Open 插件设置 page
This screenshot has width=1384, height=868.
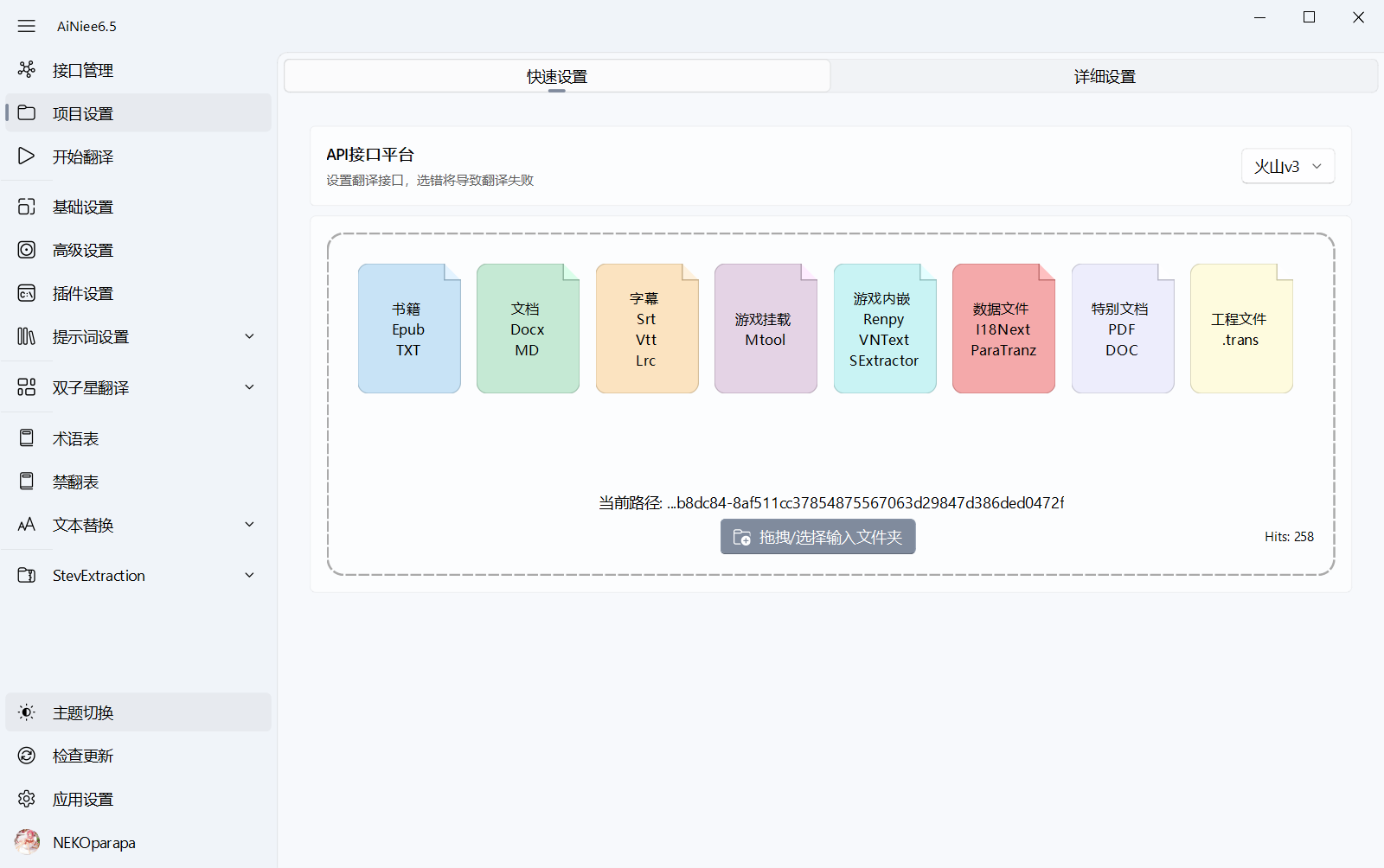(x=138, y=293)
